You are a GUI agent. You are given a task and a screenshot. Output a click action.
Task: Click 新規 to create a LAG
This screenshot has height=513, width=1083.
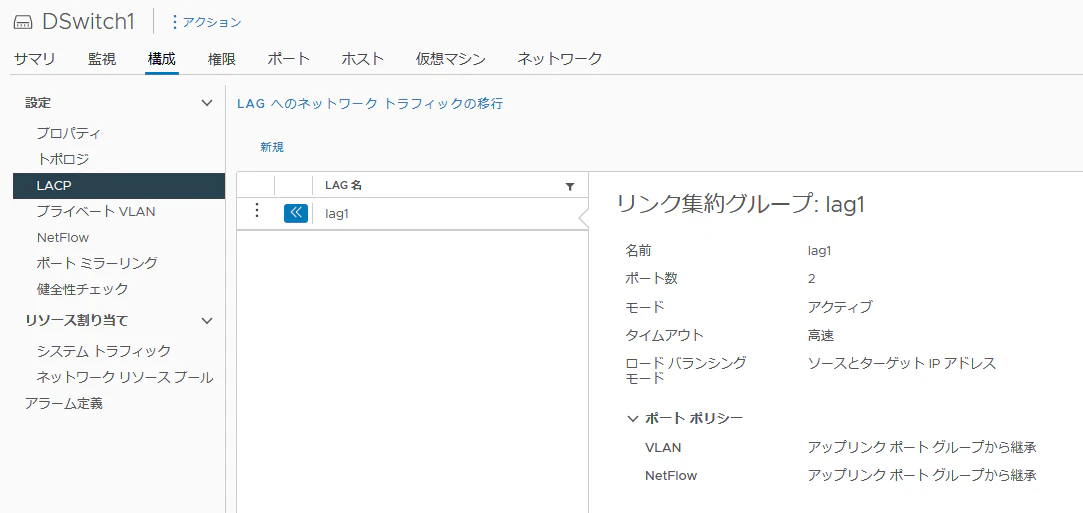tap(272, 147)
